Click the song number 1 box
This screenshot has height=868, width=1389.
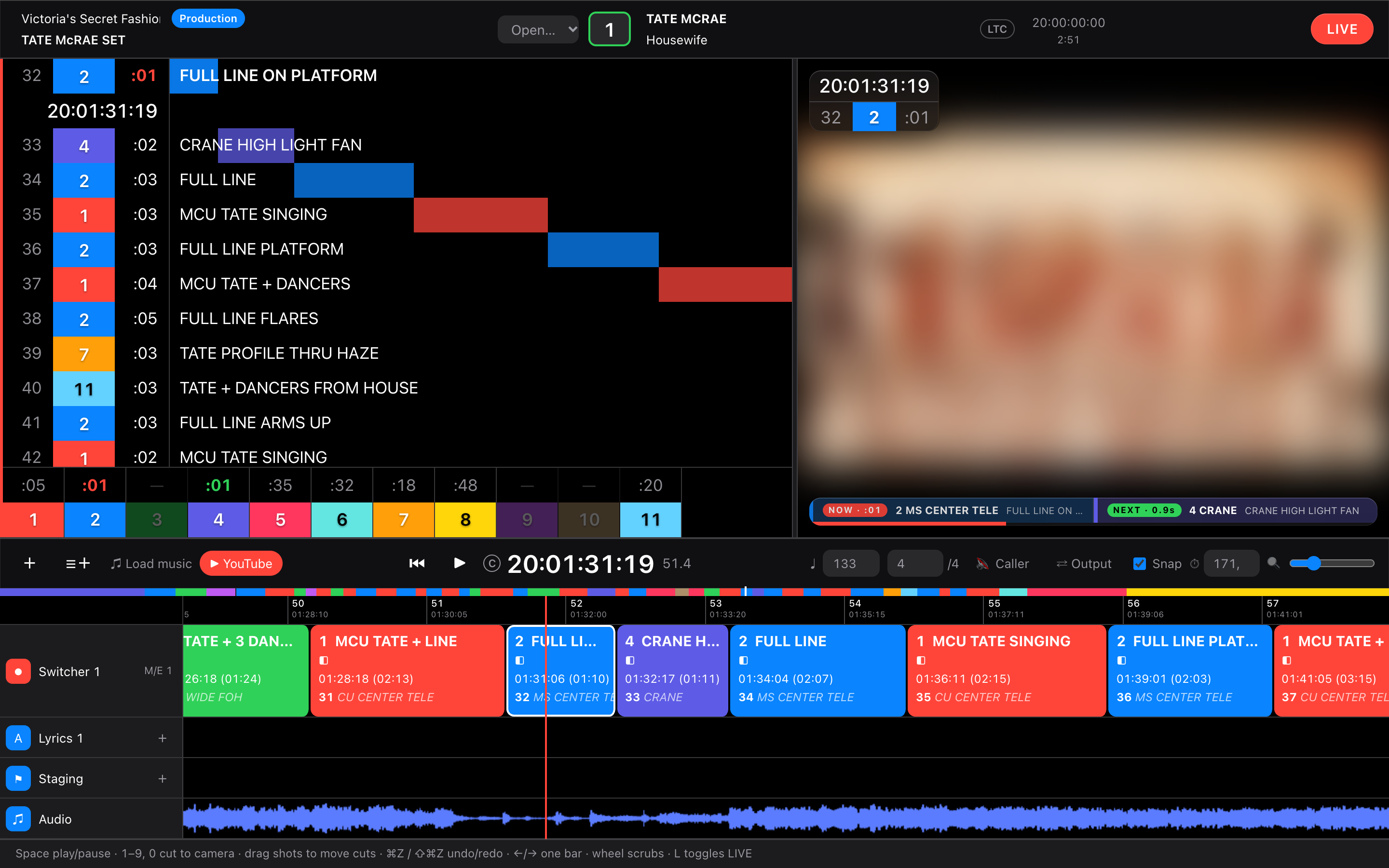click(610, 29)
